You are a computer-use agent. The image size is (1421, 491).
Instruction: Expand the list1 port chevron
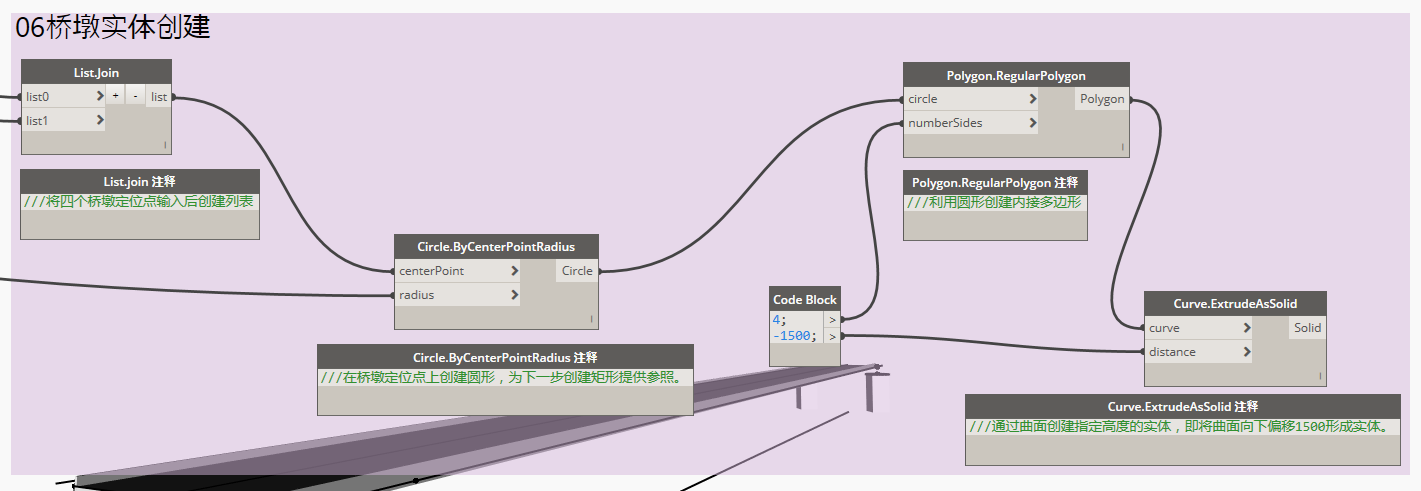[99, 120]
